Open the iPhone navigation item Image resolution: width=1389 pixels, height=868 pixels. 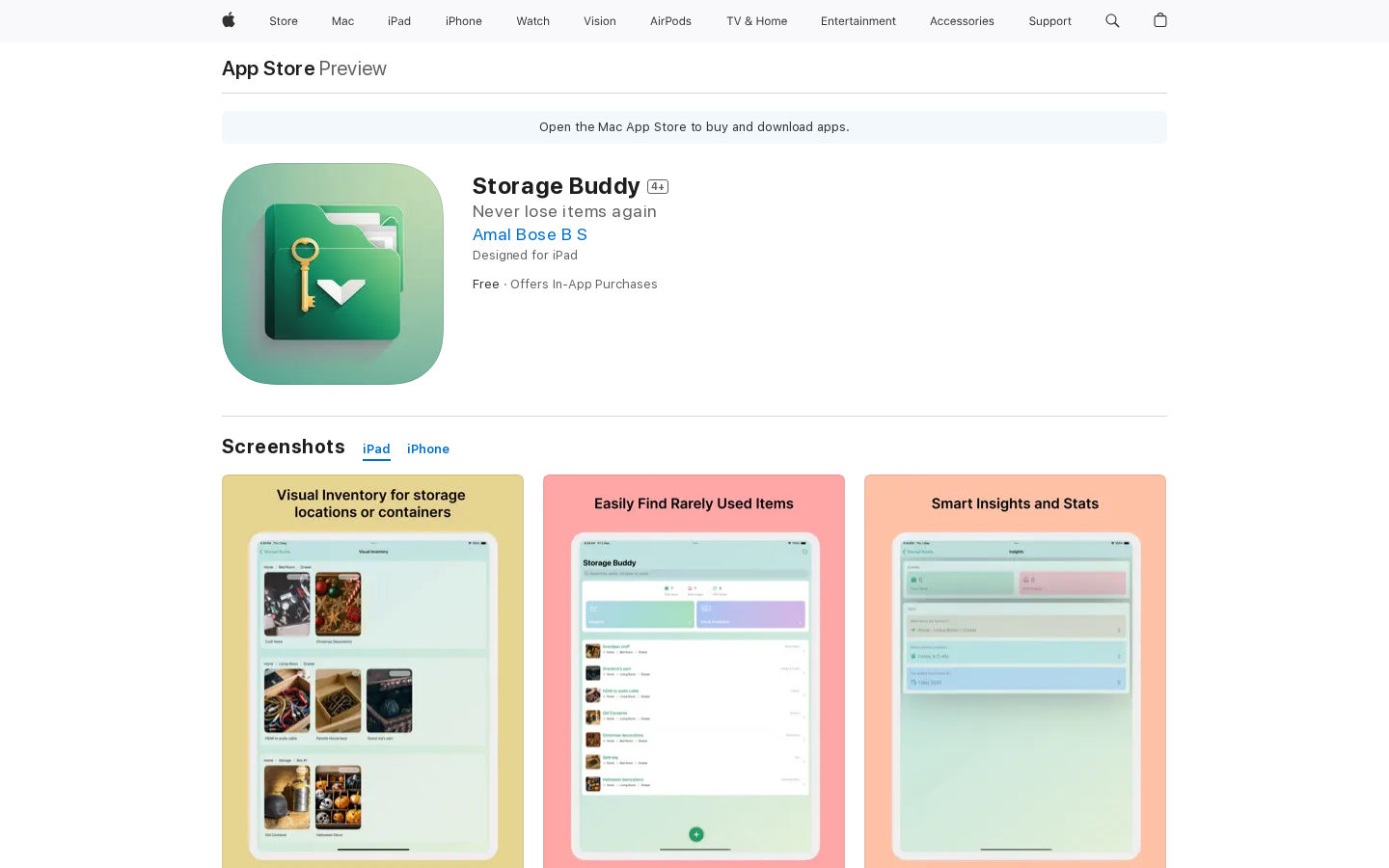464,21
